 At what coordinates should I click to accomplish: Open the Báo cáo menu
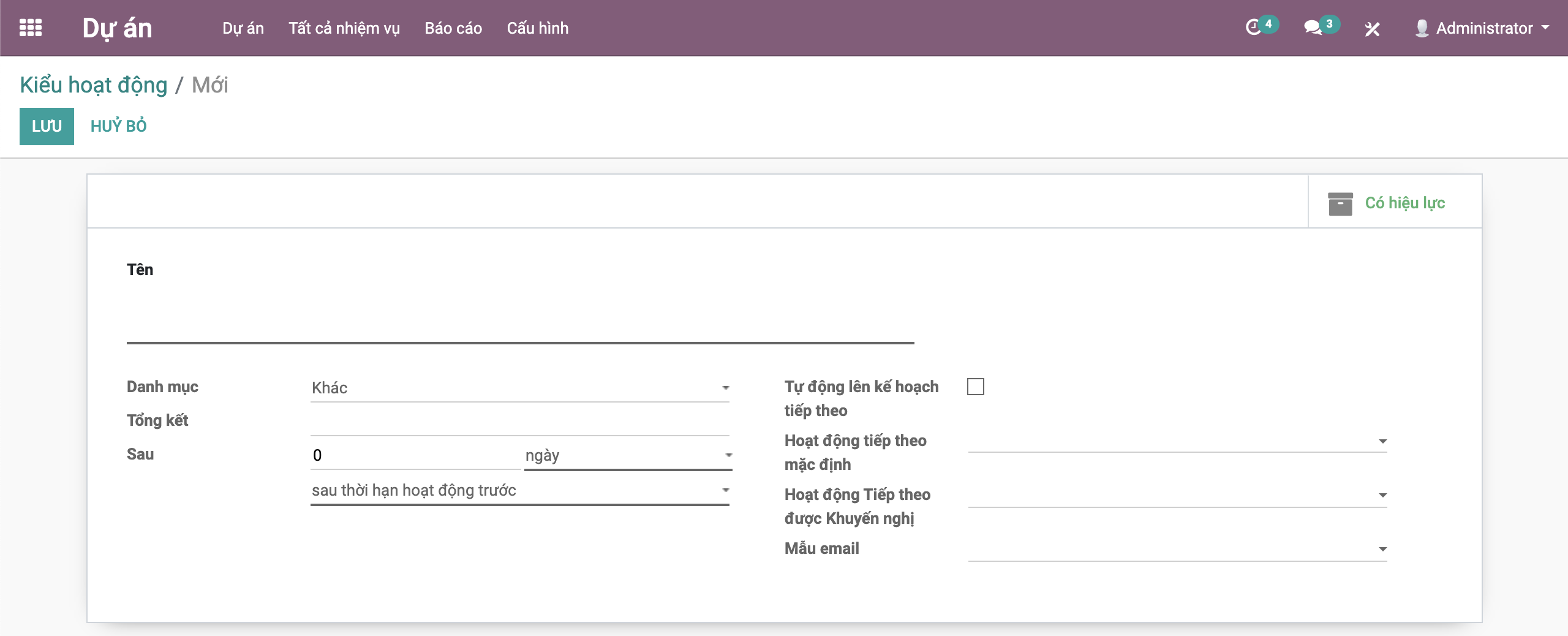(x=453, y=28)
